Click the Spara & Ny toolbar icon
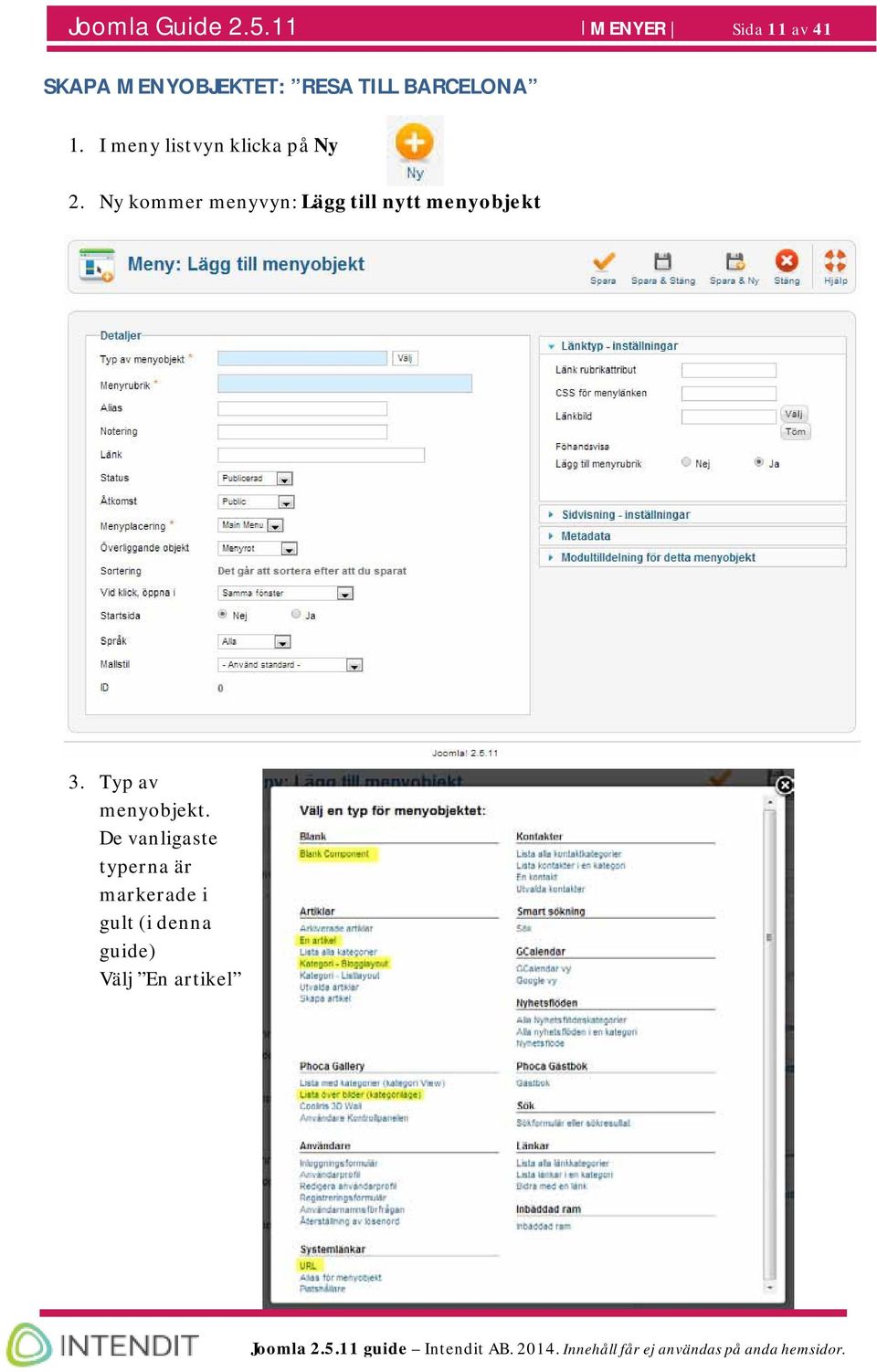 tap(734, 261)
